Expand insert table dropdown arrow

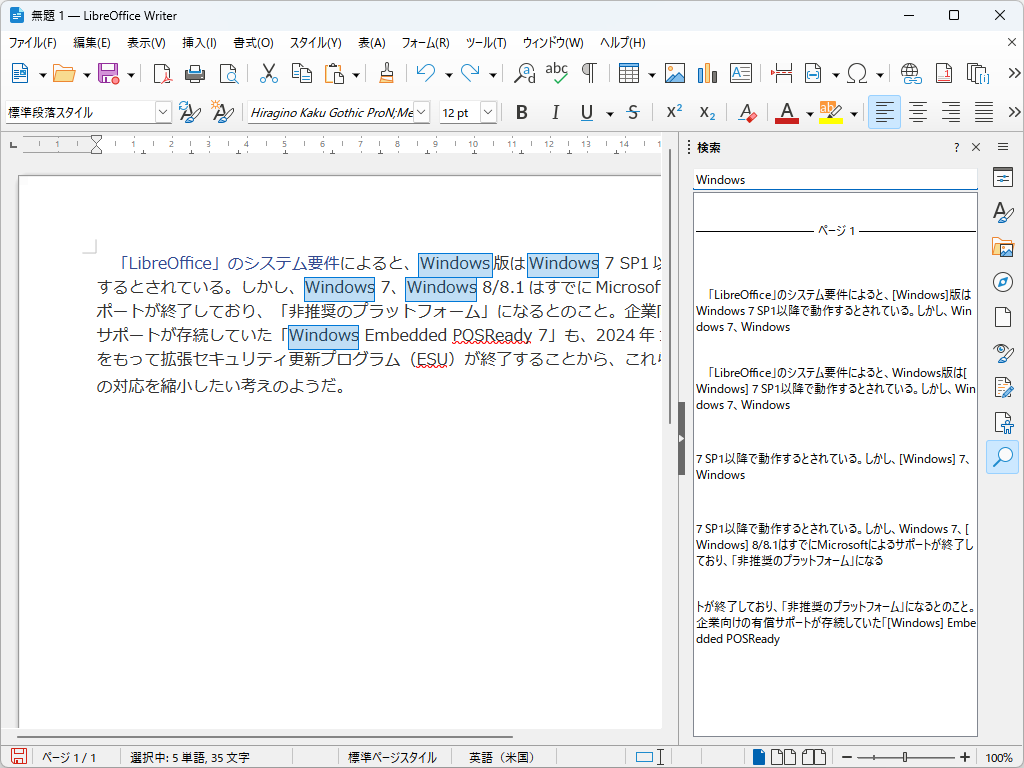pyautogui.click(x=651, y=74)
